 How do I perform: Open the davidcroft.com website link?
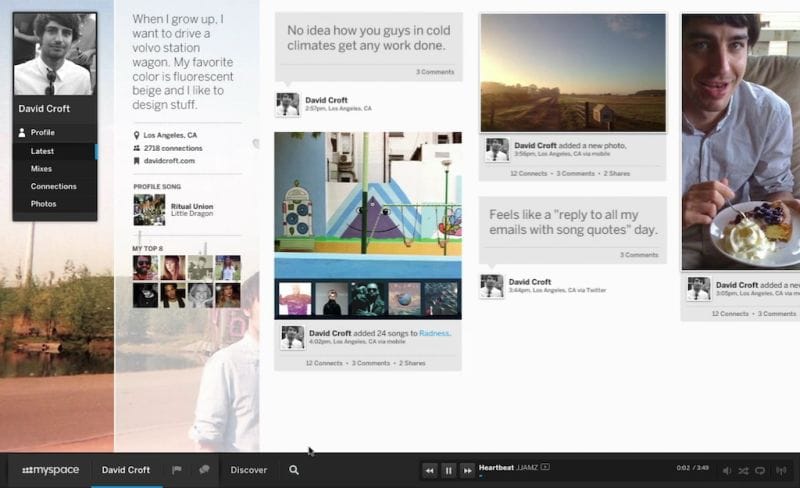pos(168,160)
